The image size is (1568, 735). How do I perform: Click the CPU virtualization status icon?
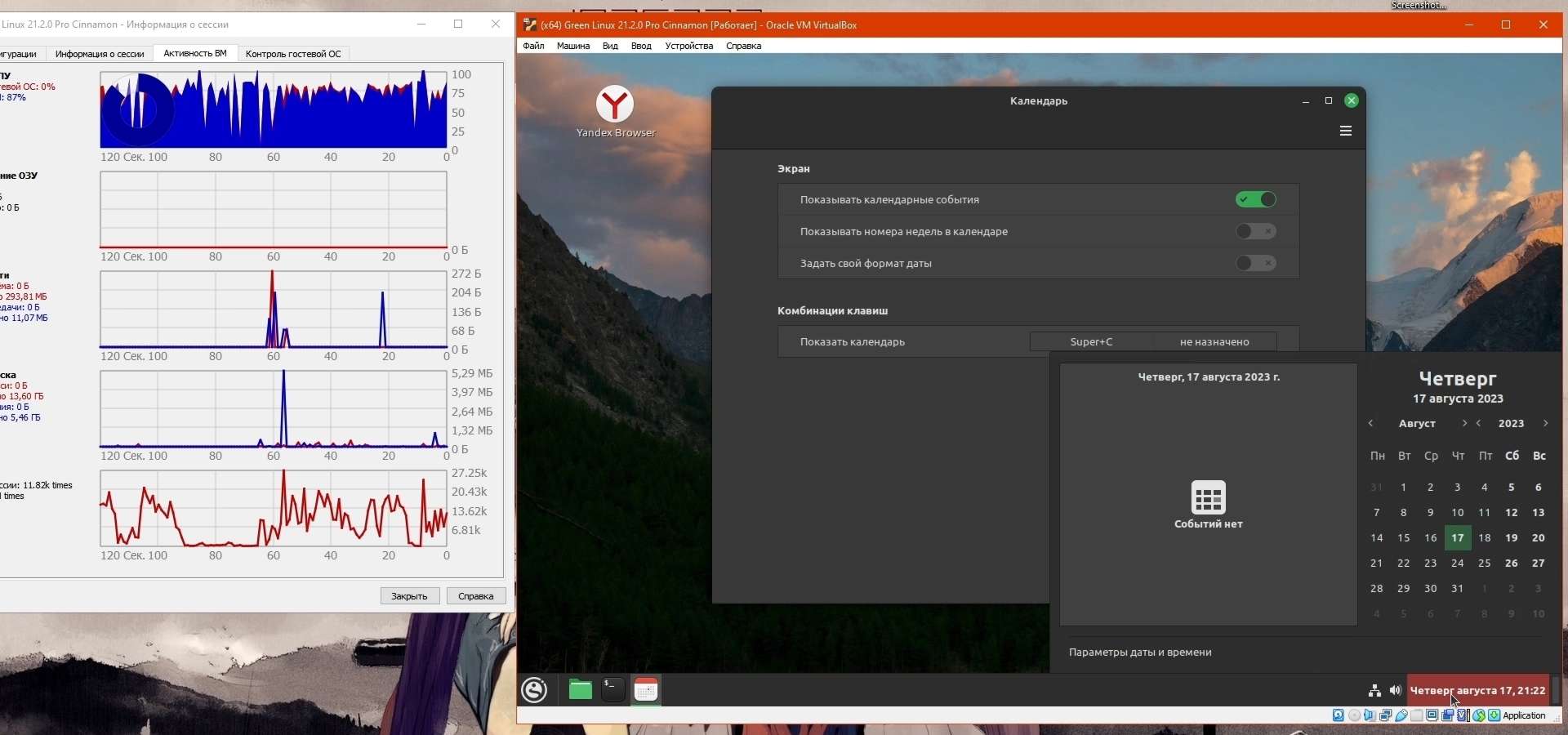tap(1463, 715)
